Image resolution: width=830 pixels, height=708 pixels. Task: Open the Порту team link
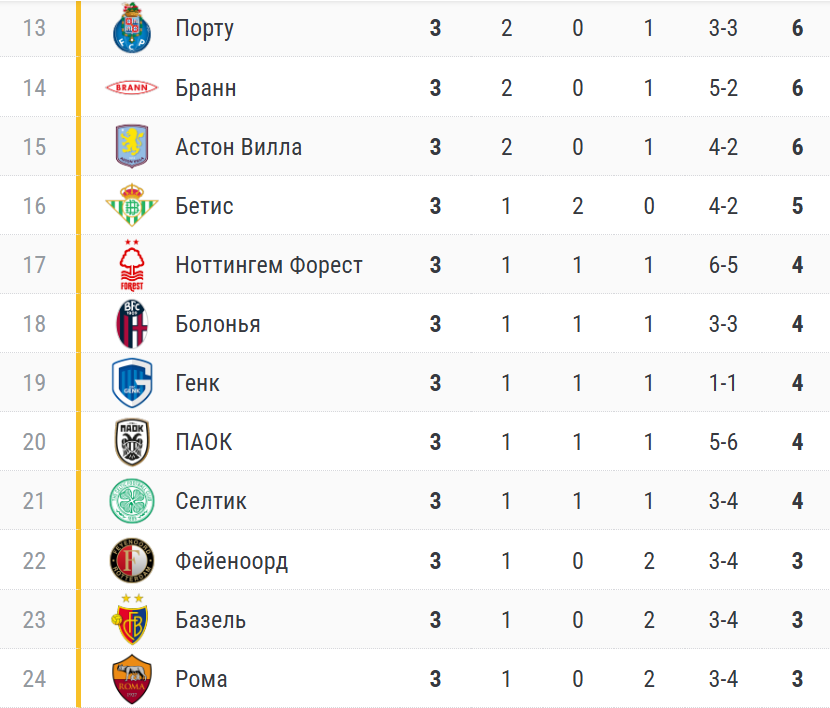point(204,28)
